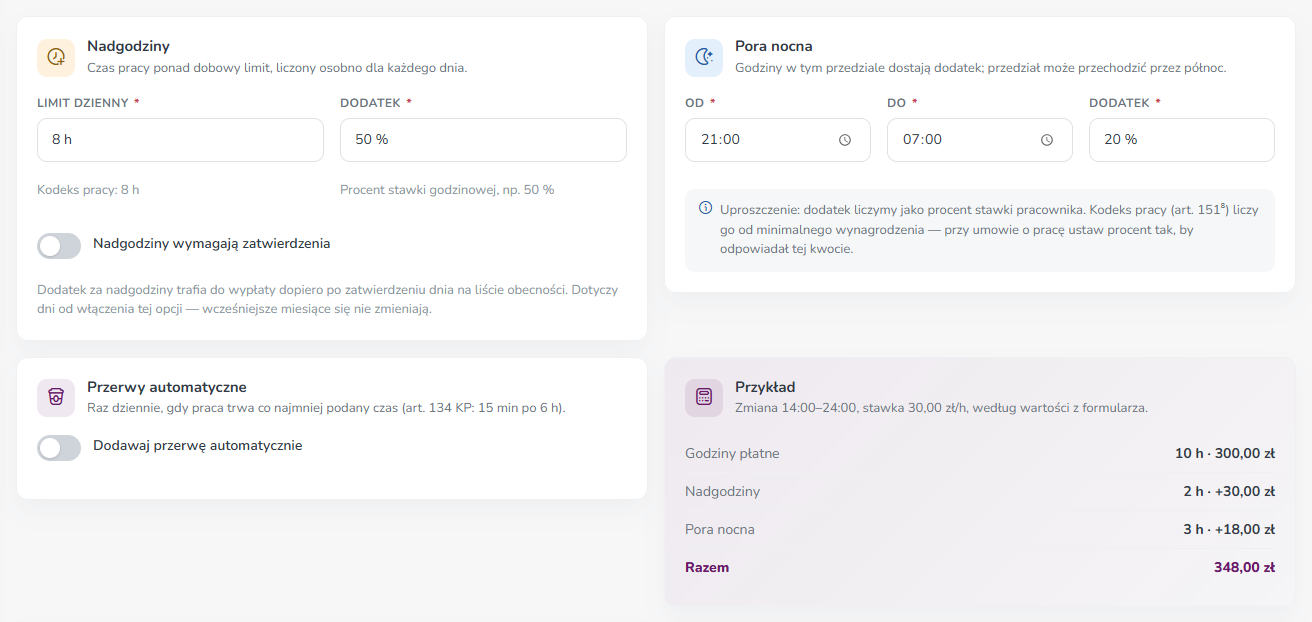
Task: Click the note starting Dodatek za nadgodziny trafia
Action: click(328, 299)
